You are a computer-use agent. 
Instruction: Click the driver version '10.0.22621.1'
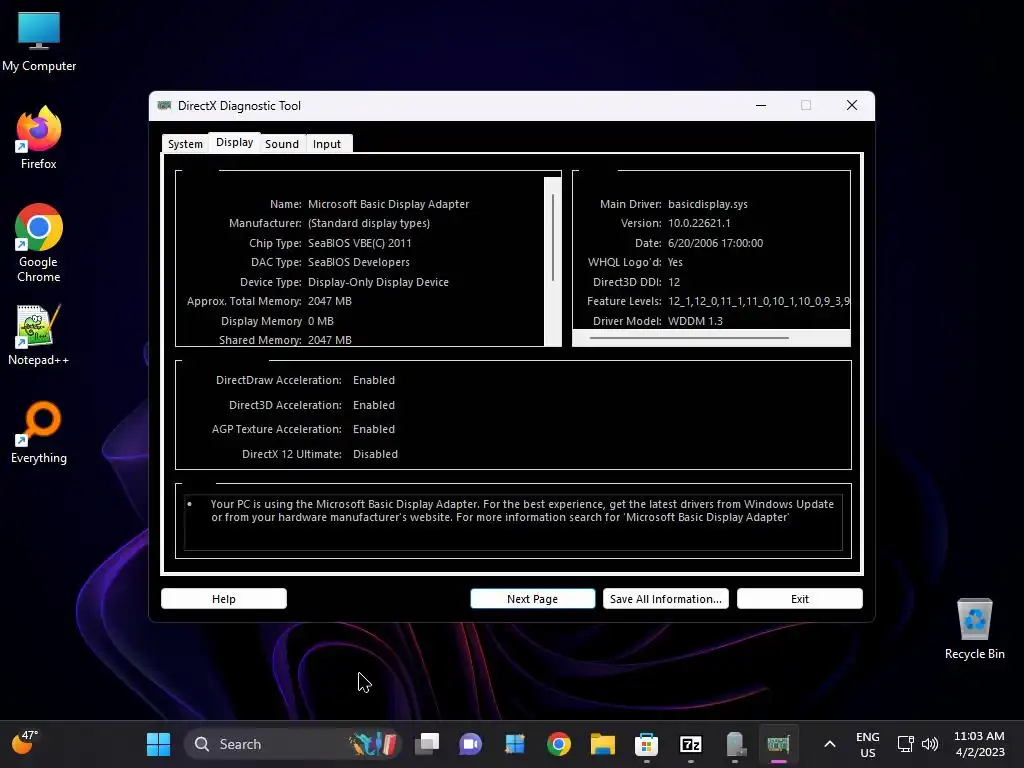tap(699, 223)
